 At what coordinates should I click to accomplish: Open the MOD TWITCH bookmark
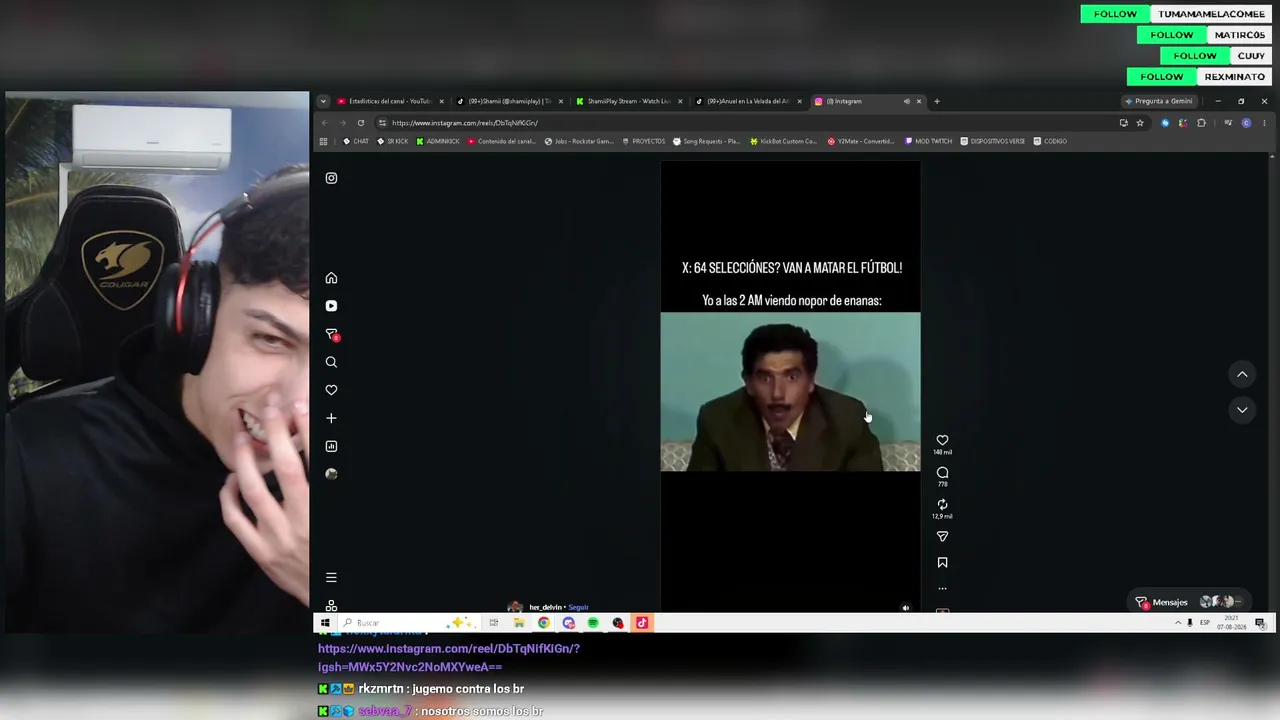(928, 141)
